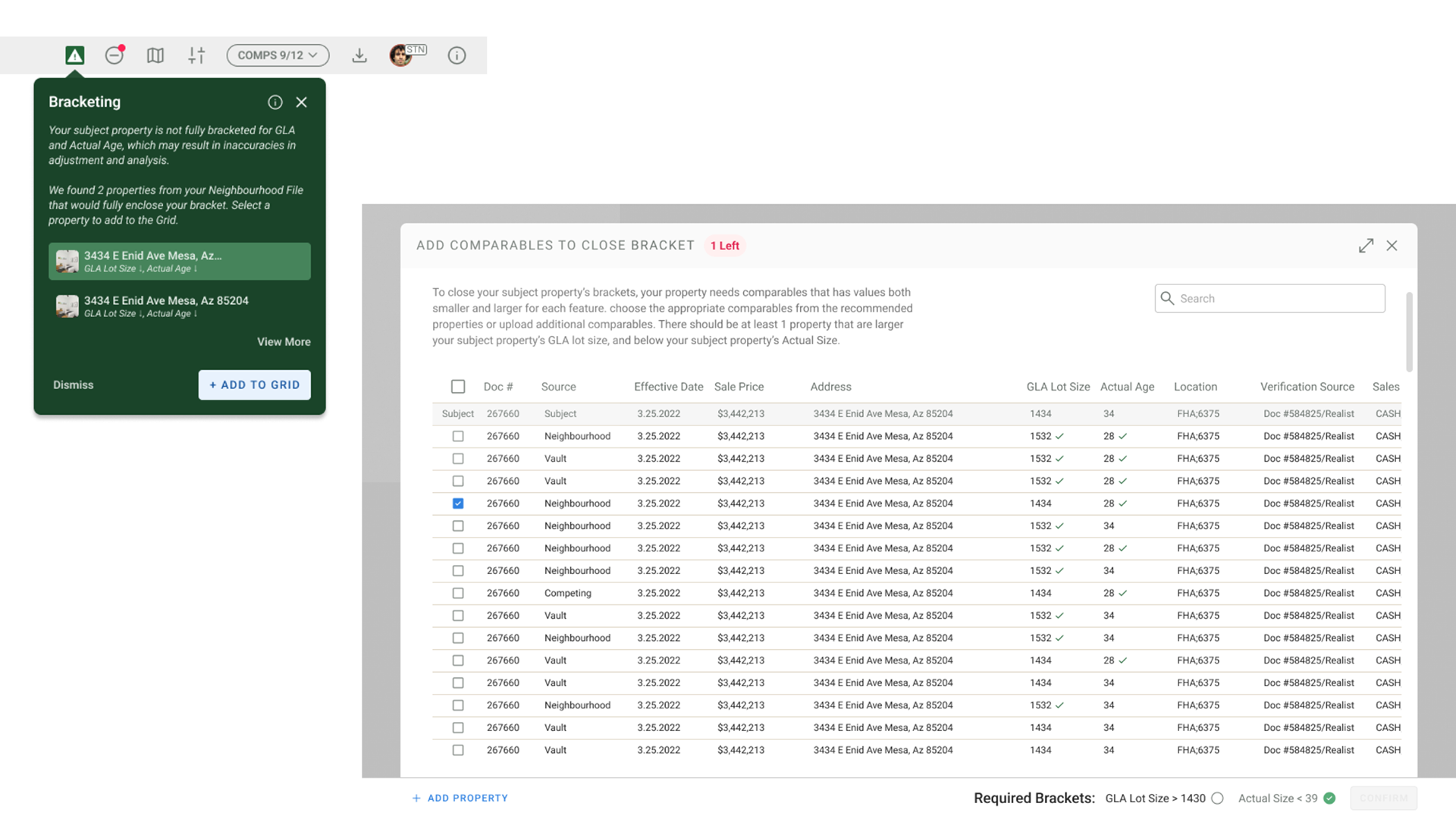The image size is (1456, 819).
Task: Check the Competing source row checkbox
Action: tap(458, 593)
